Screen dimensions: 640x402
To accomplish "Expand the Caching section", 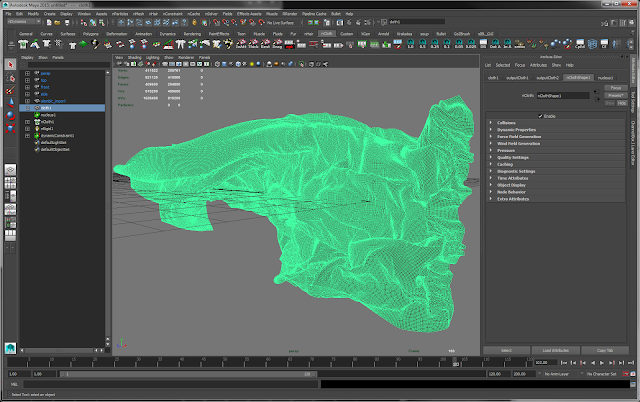I will [556, 164].
